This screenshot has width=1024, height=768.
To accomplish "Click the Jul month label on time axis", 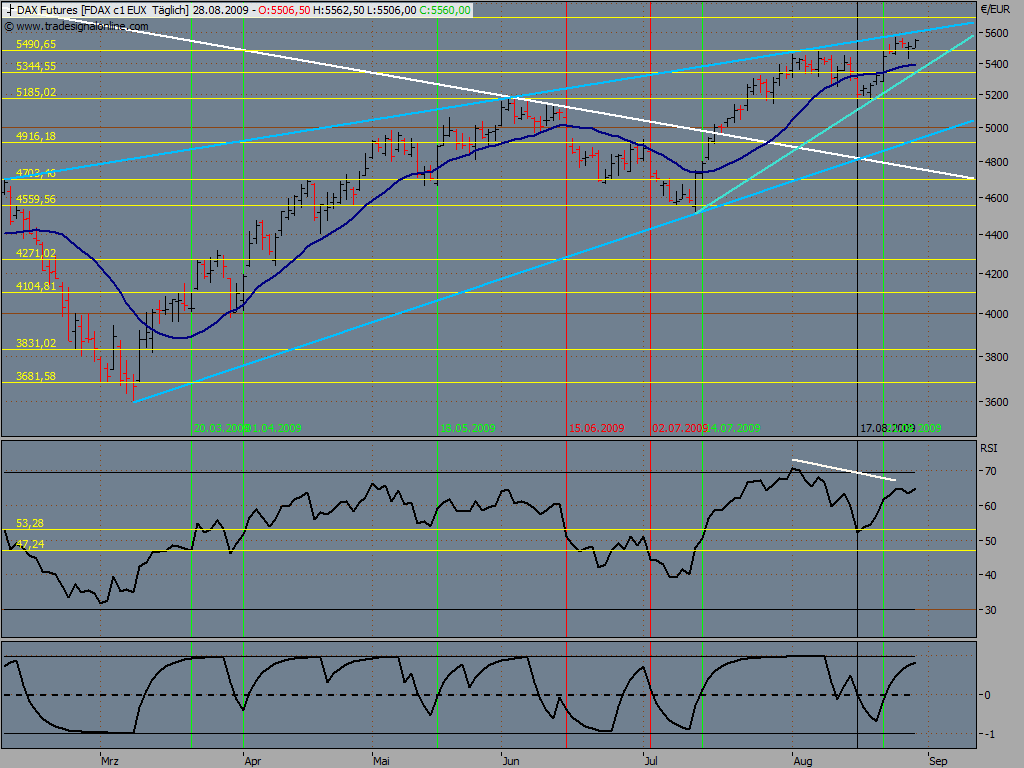I will point(651,761).
